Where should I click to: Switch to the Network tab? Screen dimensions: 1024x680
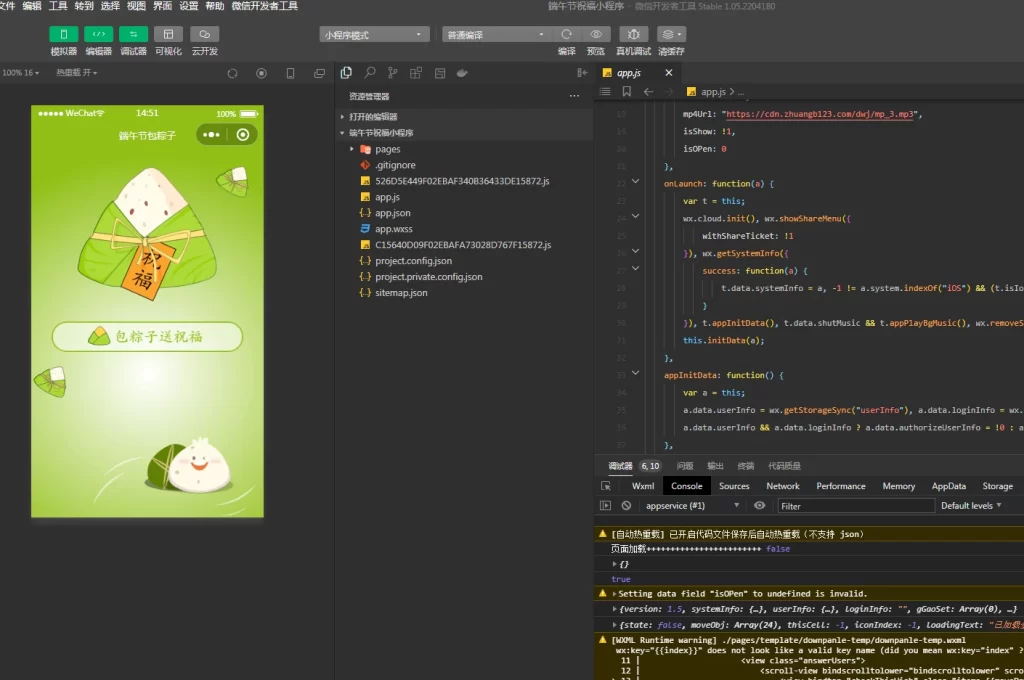782,486
